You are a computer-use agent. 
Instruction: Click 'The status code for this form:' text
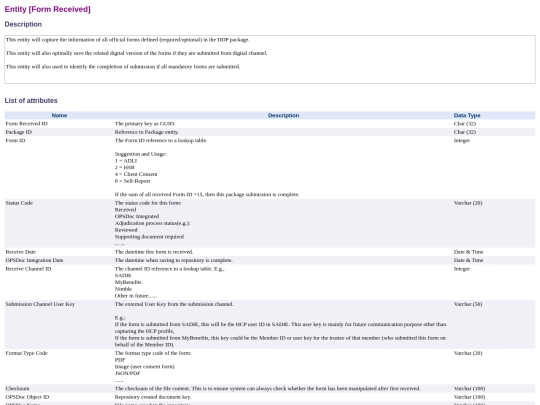point(148,203)
